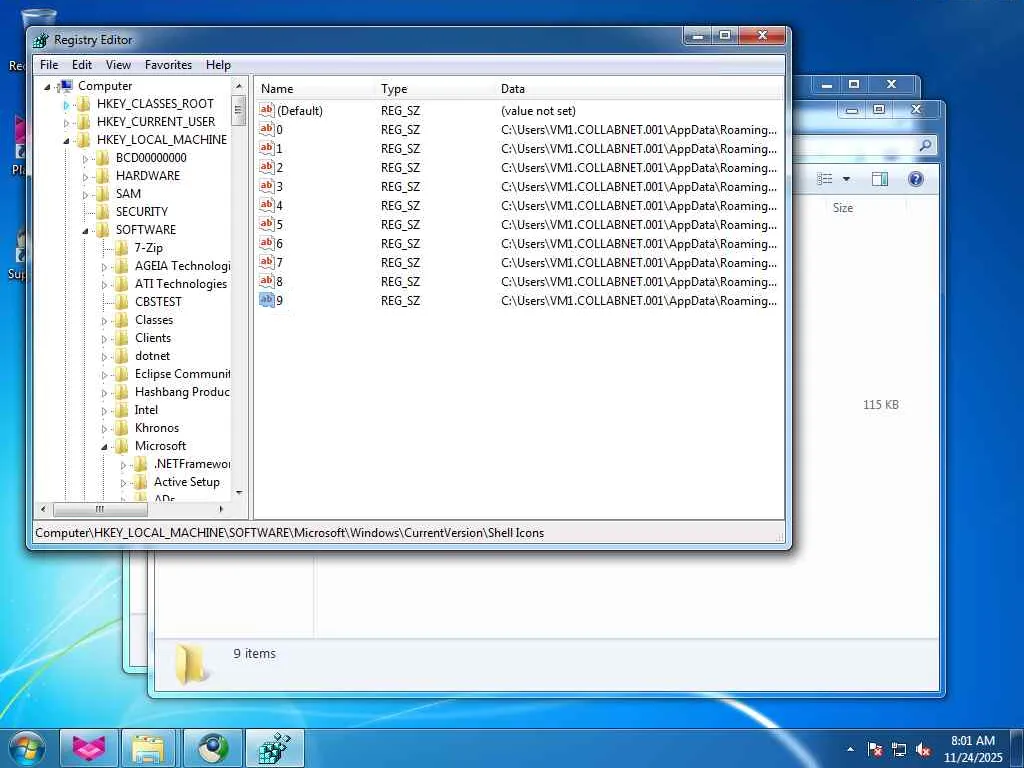Select the AGEIA Technologies key

pyautogui.click(x=182, y=266)
